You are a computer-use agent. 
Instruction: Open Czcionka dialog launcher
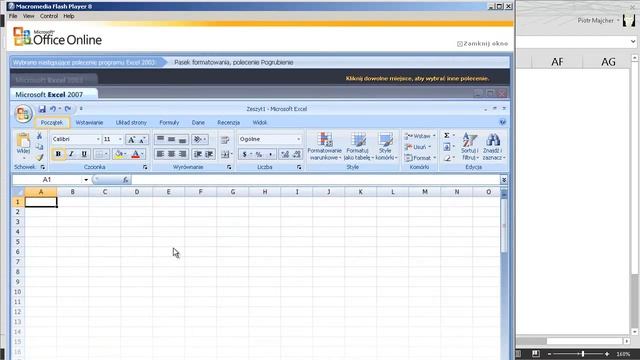click(145, 167)
